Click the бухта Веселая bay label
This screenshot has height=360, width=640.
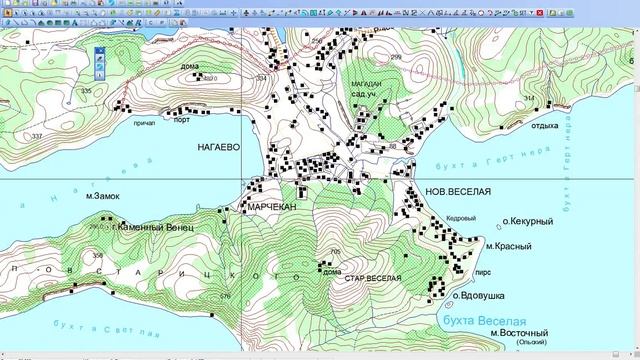pos(484,320)
